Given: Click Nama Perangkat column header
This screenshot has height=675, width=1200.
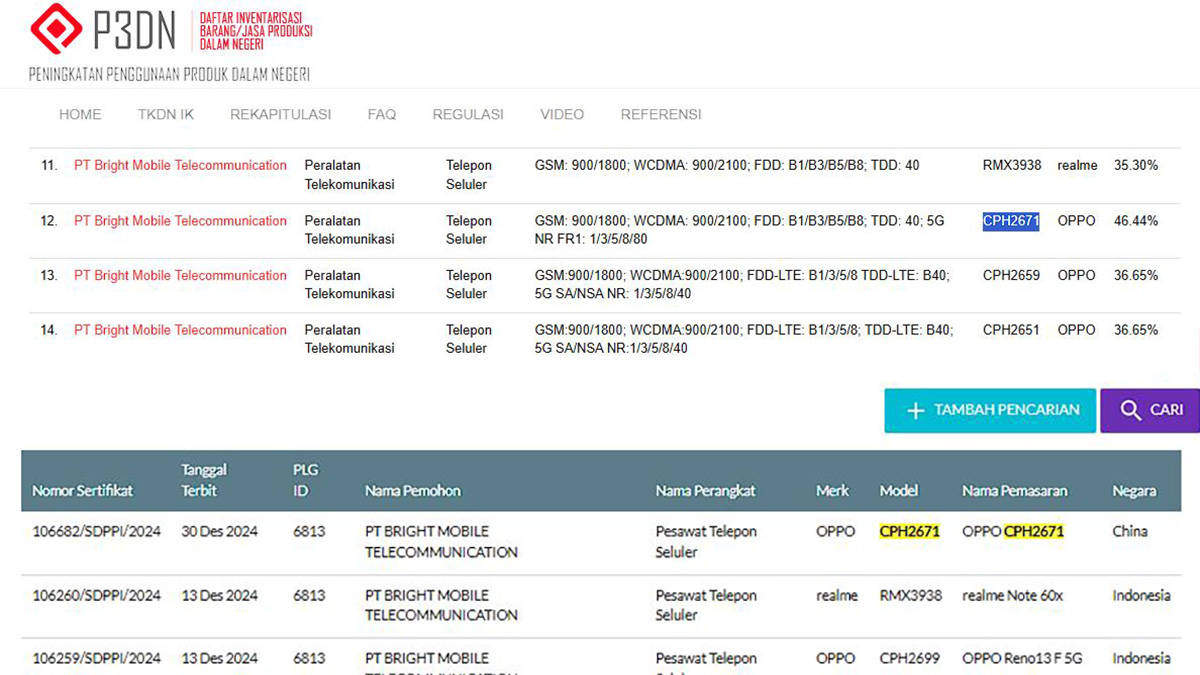Looking at the screenshot, I should [706, 491].
